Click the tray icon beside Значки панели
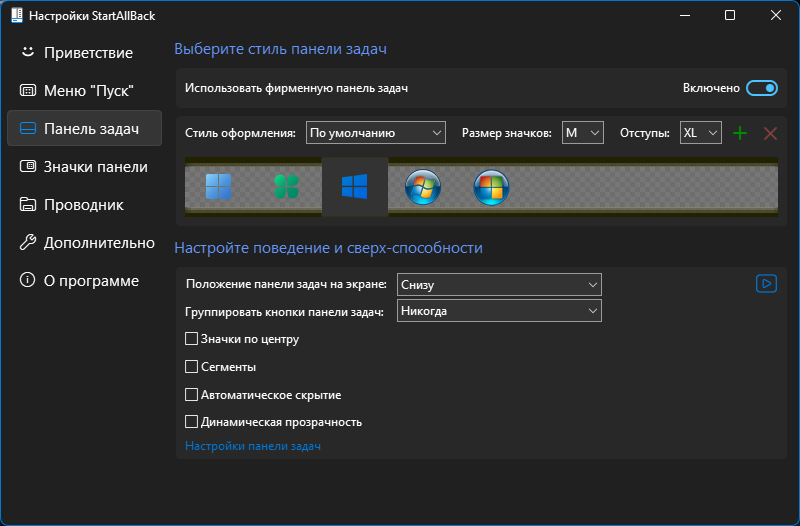 click(x=28, y=166)
